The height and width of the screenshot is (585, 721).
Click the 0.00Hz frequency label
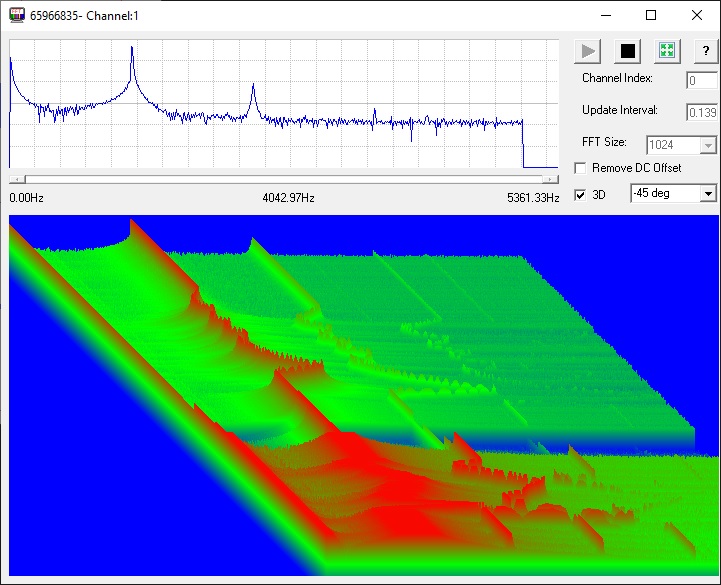[x=26, y=198]
